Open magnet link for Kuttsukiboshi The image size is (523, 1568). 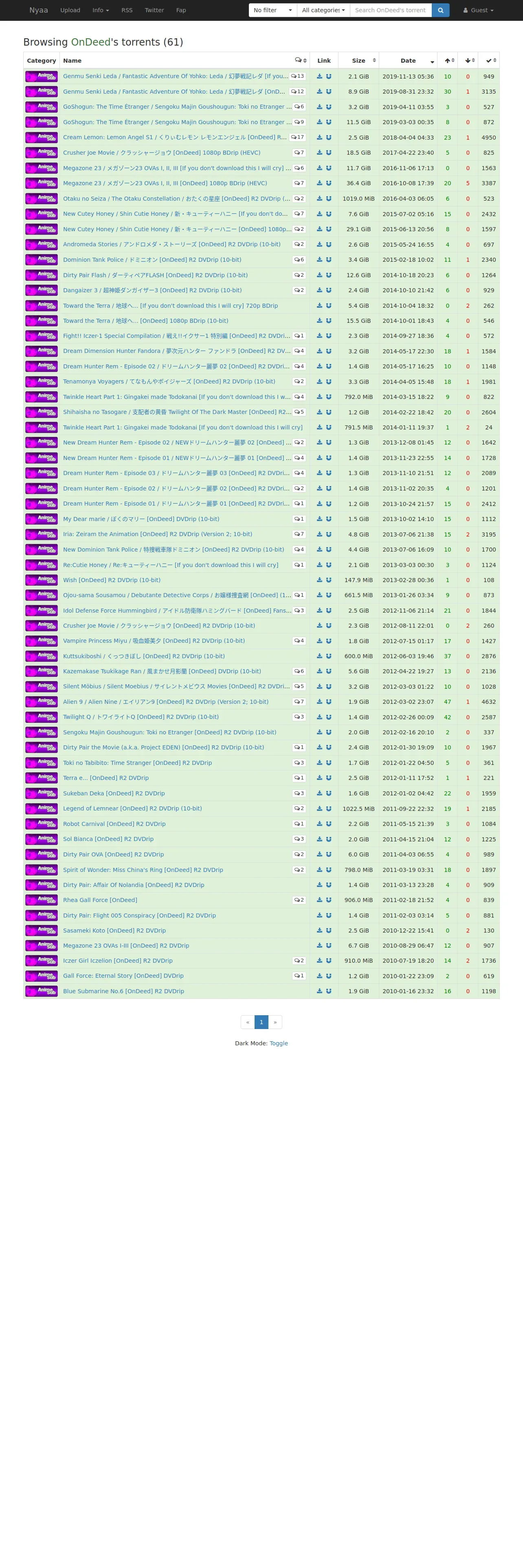[329, 656]
